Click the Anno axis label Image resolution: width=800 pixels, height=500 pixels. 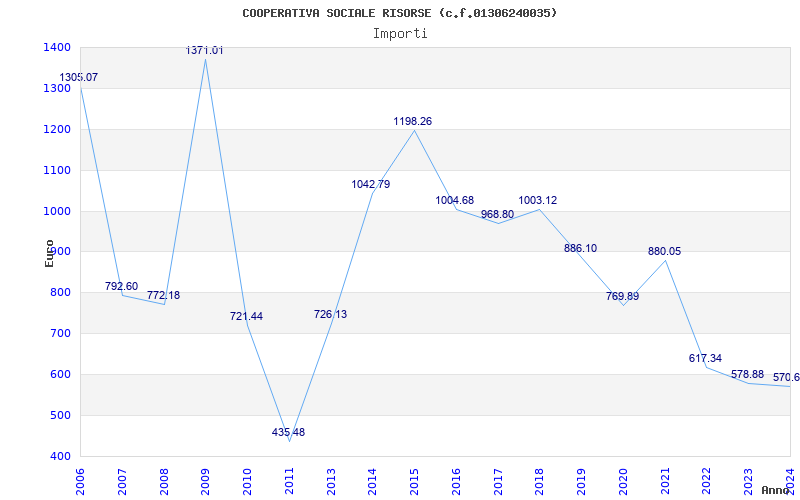pyautogui.click(x=776, y=490)
